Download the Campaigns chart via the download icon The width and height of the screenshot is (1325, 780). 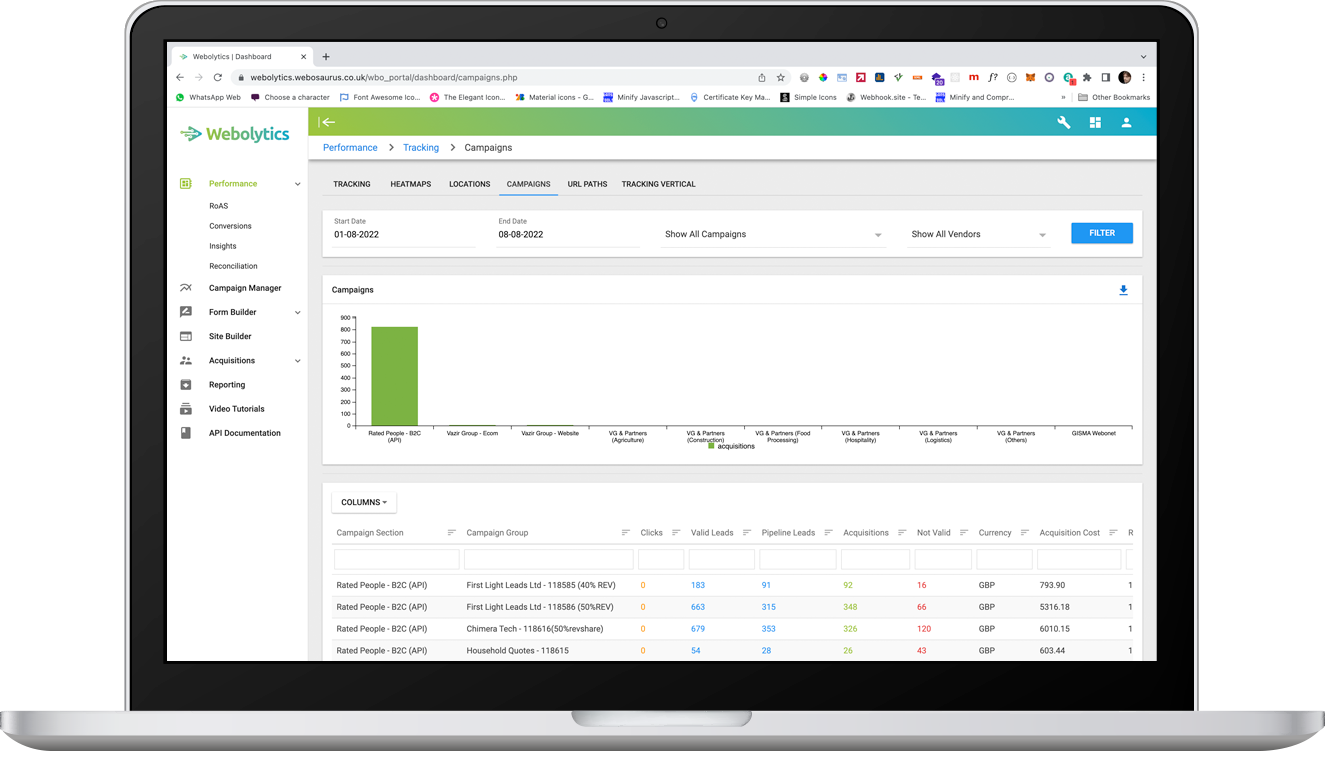pyautogui.click(x=1123, y=289)
